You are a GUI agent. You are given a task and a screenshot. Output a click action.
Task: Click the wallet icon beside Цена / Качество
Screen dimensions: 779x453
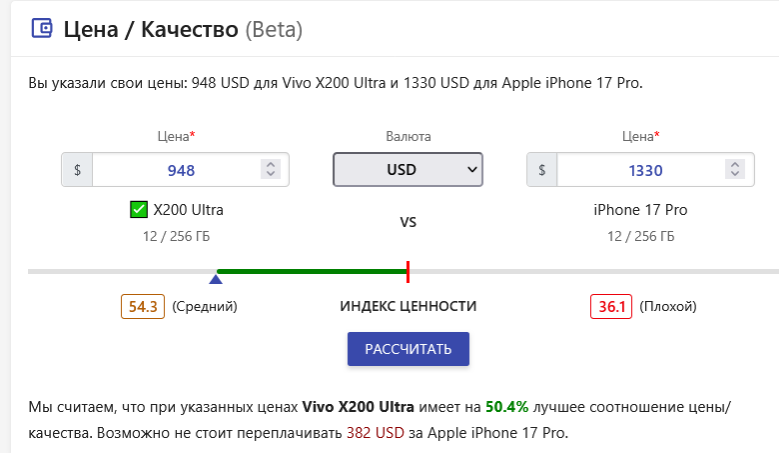pyautogui.click(x=42, y=29)
